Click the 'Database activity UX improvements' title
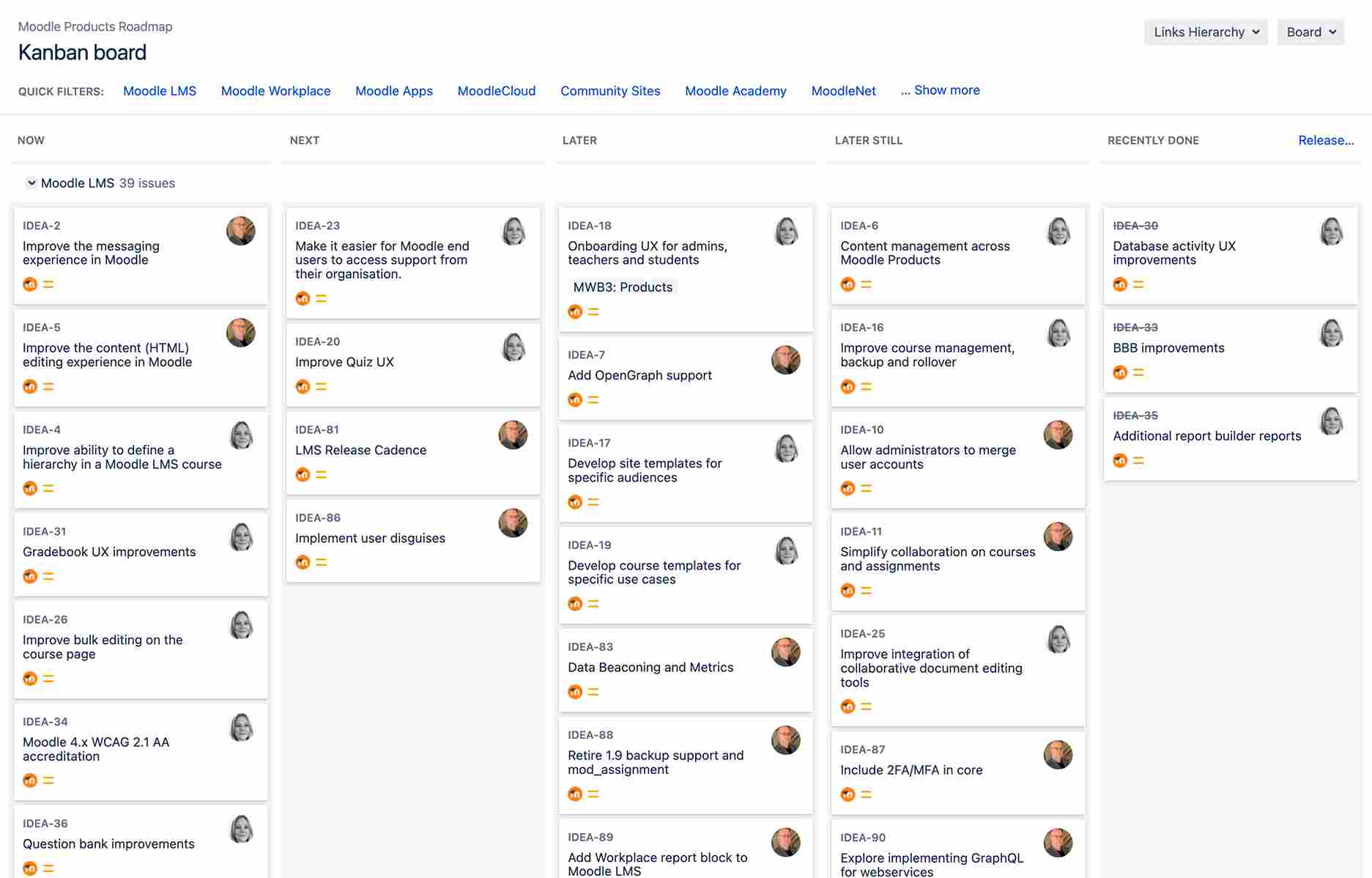Screen dimensions: 1372x878 pos(1174,253)
